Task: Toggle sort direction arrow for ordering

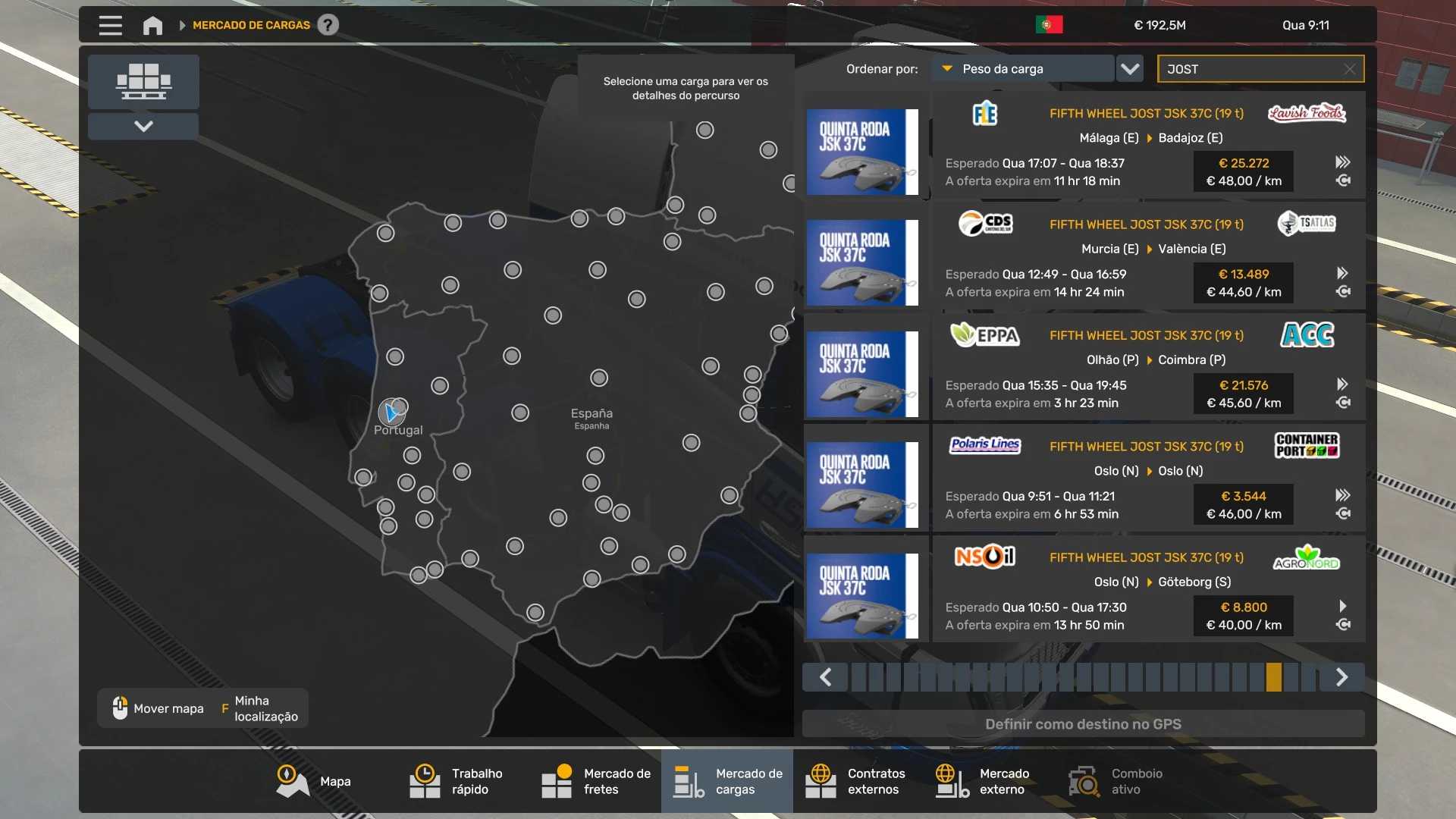Action: coord(946,69)
